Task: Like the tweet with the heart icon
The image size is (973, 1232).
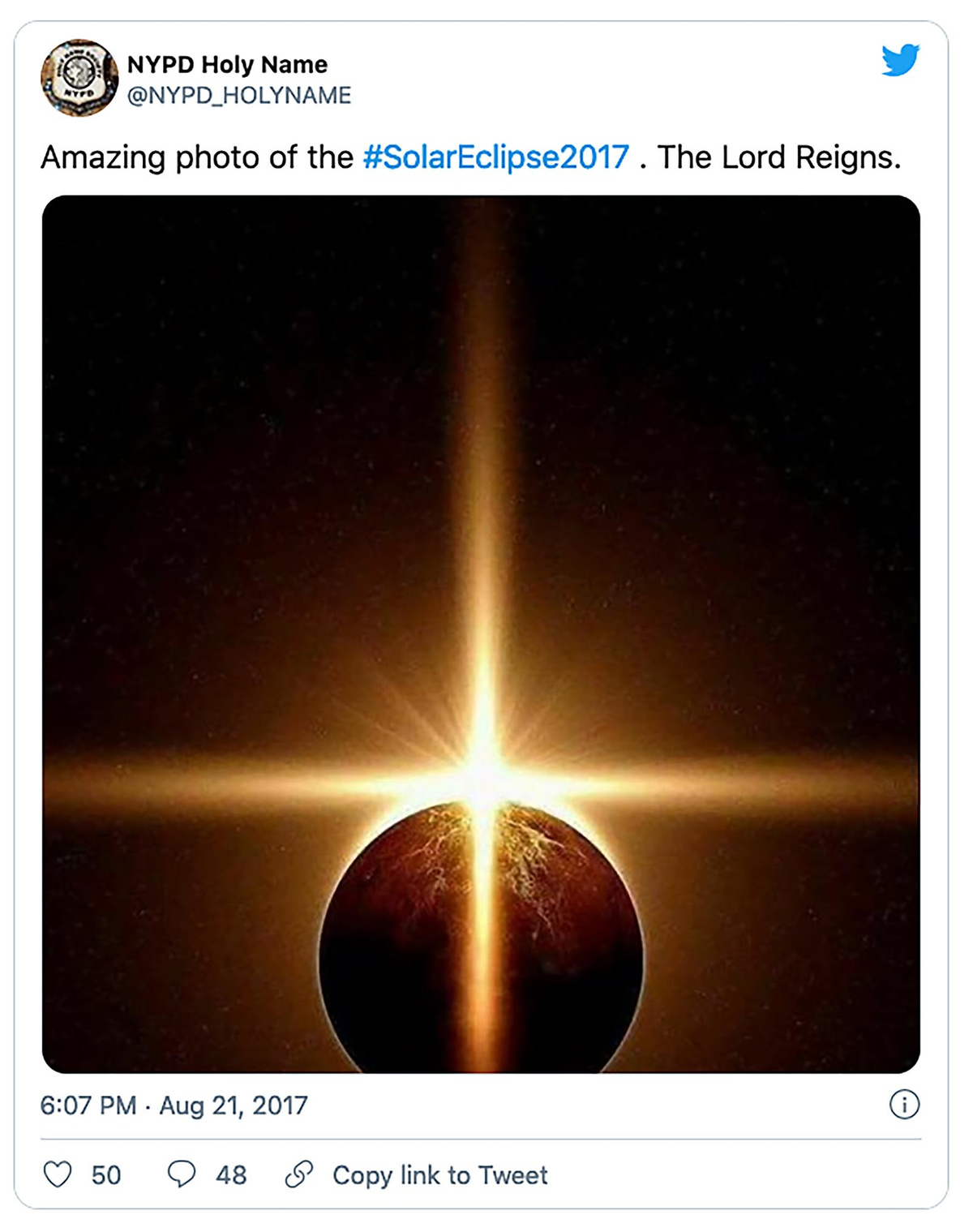Action: 58,1174
